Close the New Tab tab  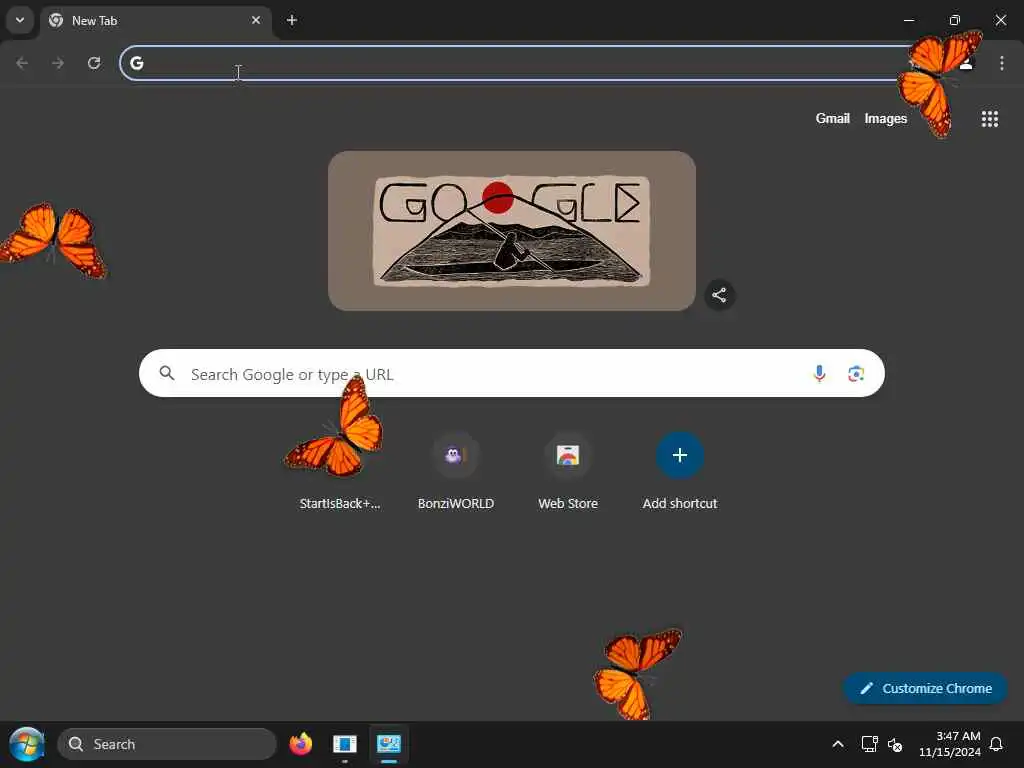(256, 20)
